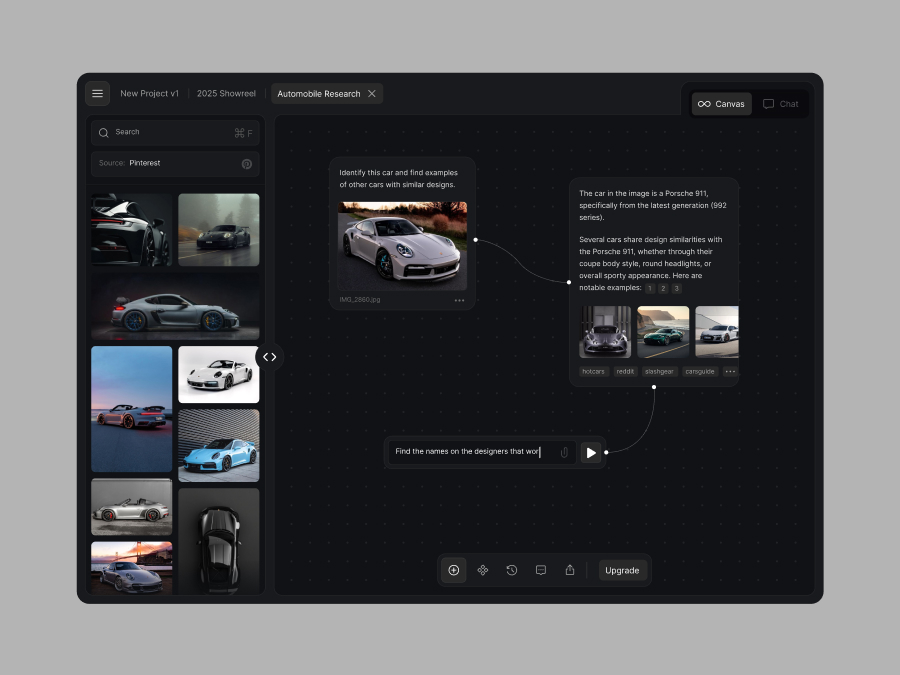Open citation reference 3

(x=676, y=288)
